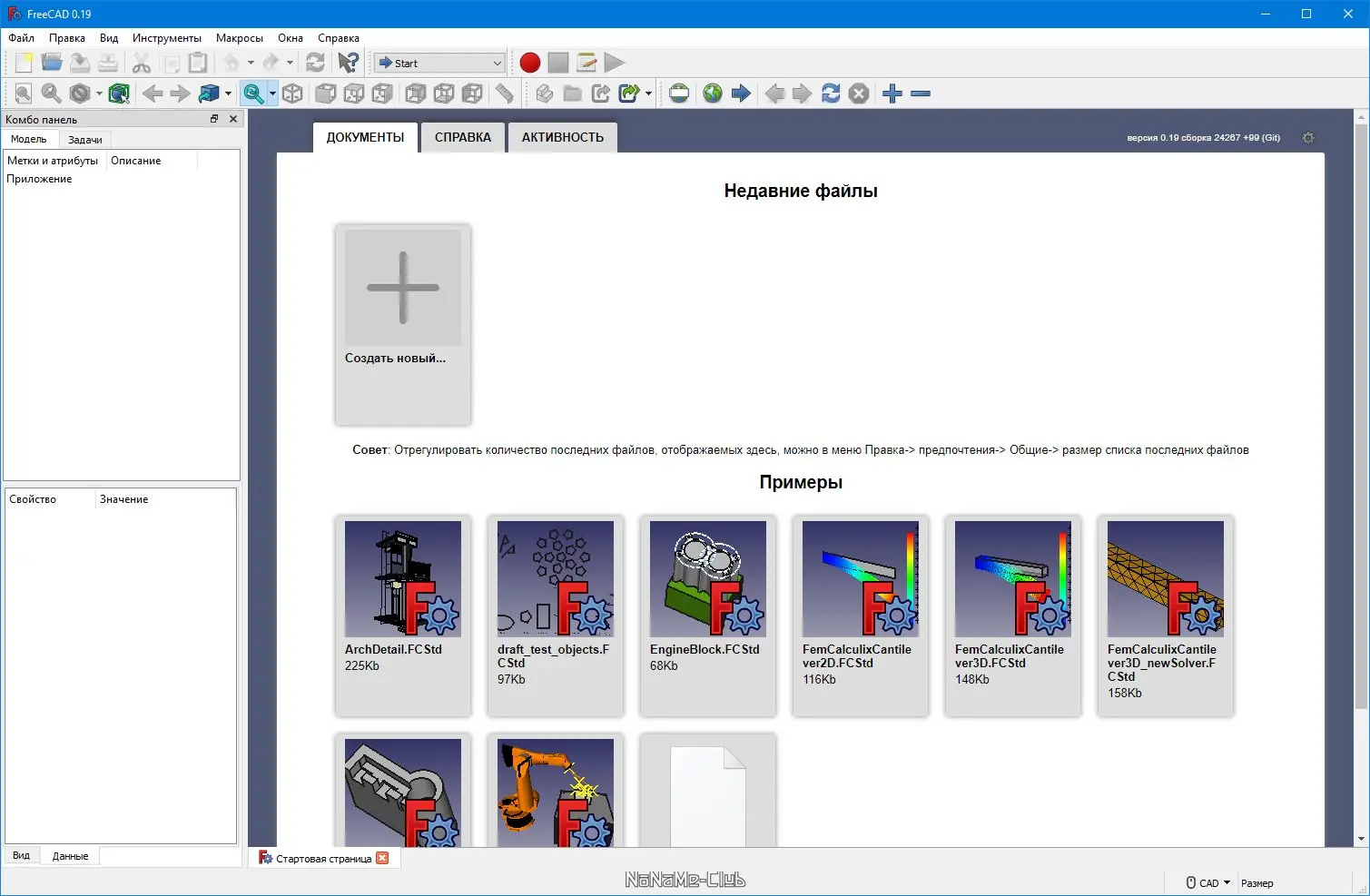Screen dimensions: 1370x896
Task: Toggle the bounding box selection icon
Action: (x=119, y=94)
